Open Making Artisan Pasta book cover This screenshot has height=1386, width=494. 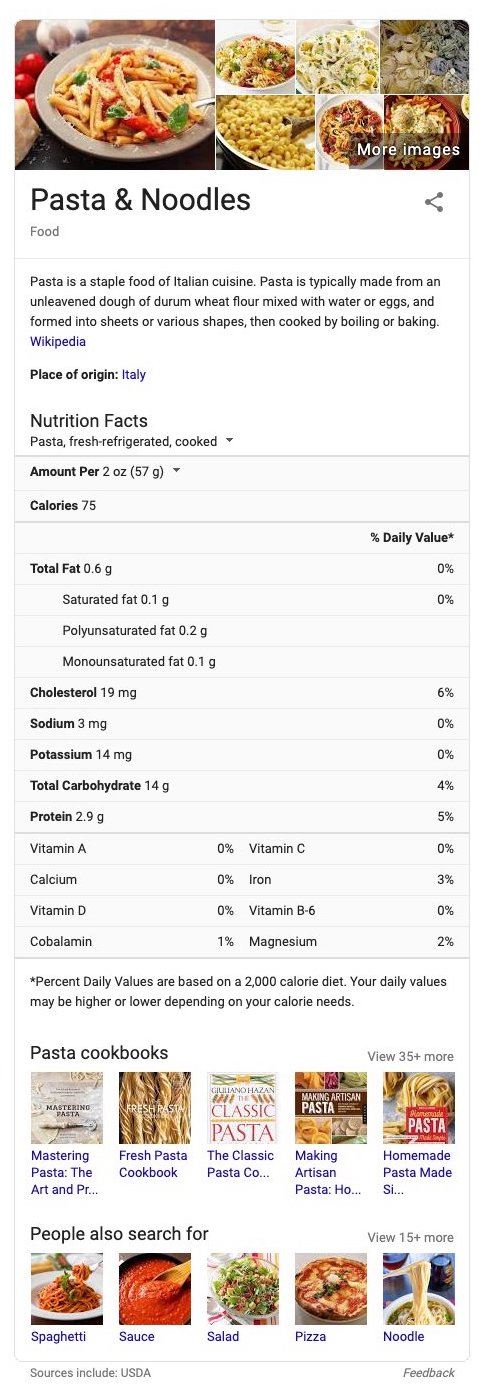[x=331, y=1108]
